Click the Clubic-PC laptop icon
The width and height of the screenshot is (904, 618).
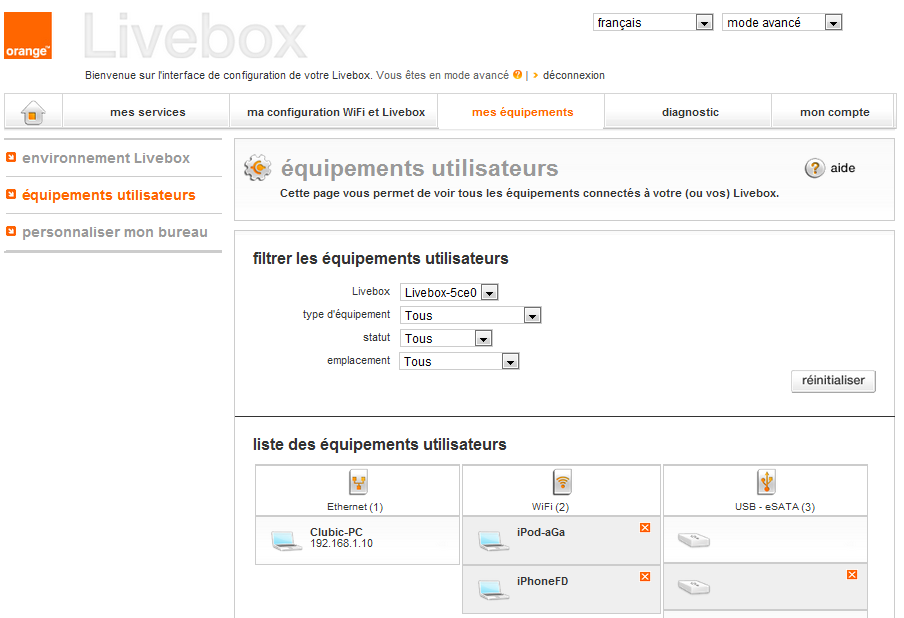(287, 541)
